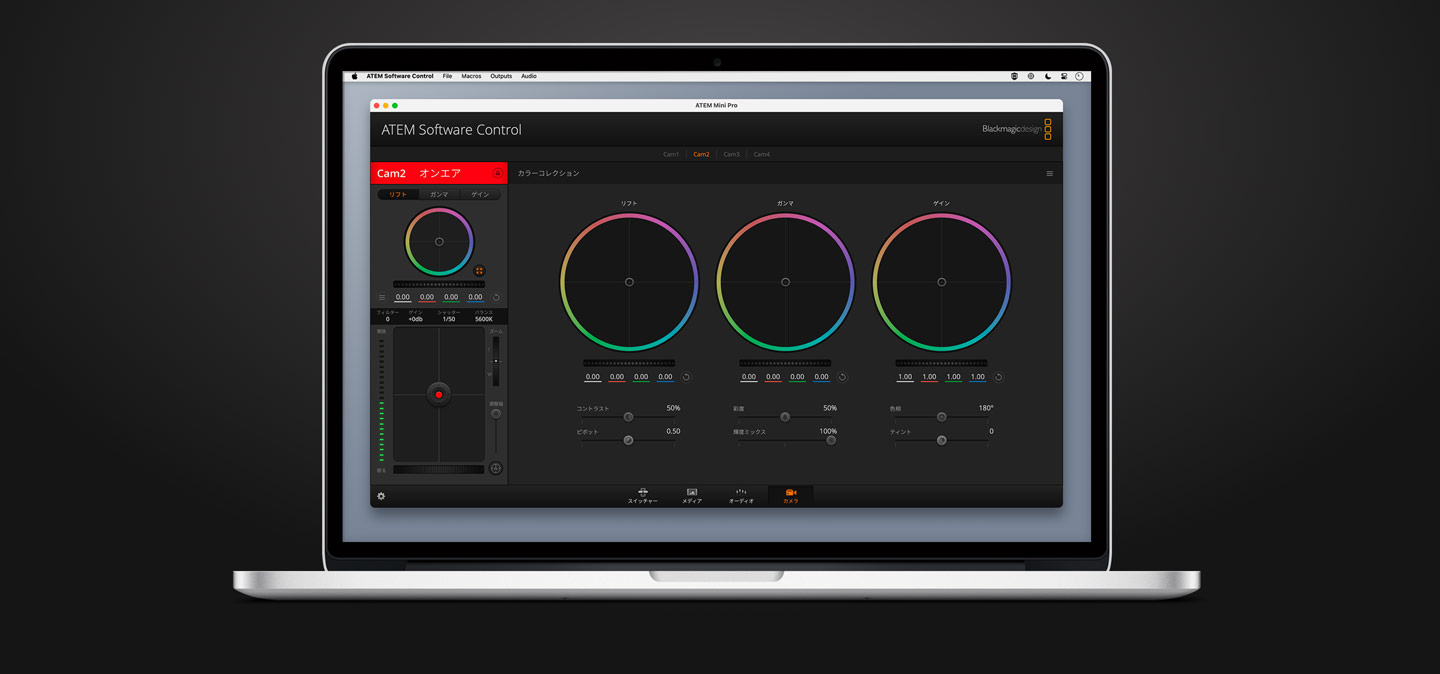Select the カメラ control panel icon
Screen dimensions: 1440x674
click(x=790, y=495)
